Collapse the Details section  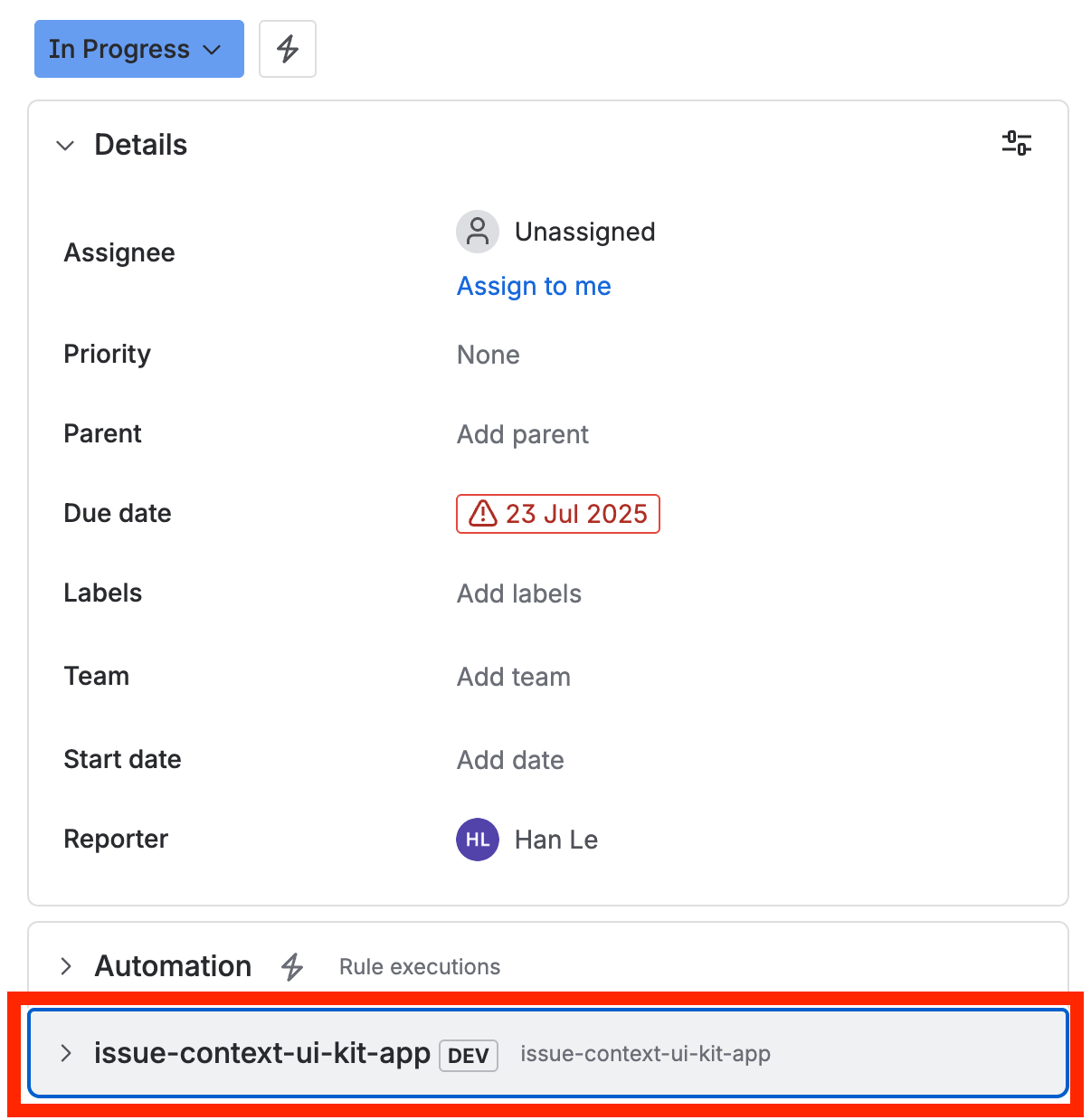(65, 145)
